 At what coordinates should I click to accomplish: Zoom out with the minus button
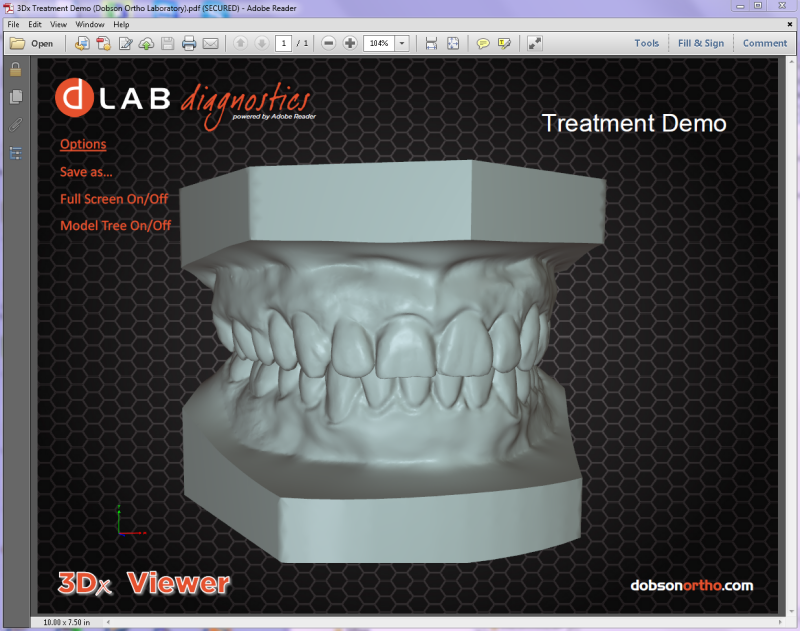[x=329, y=43]
